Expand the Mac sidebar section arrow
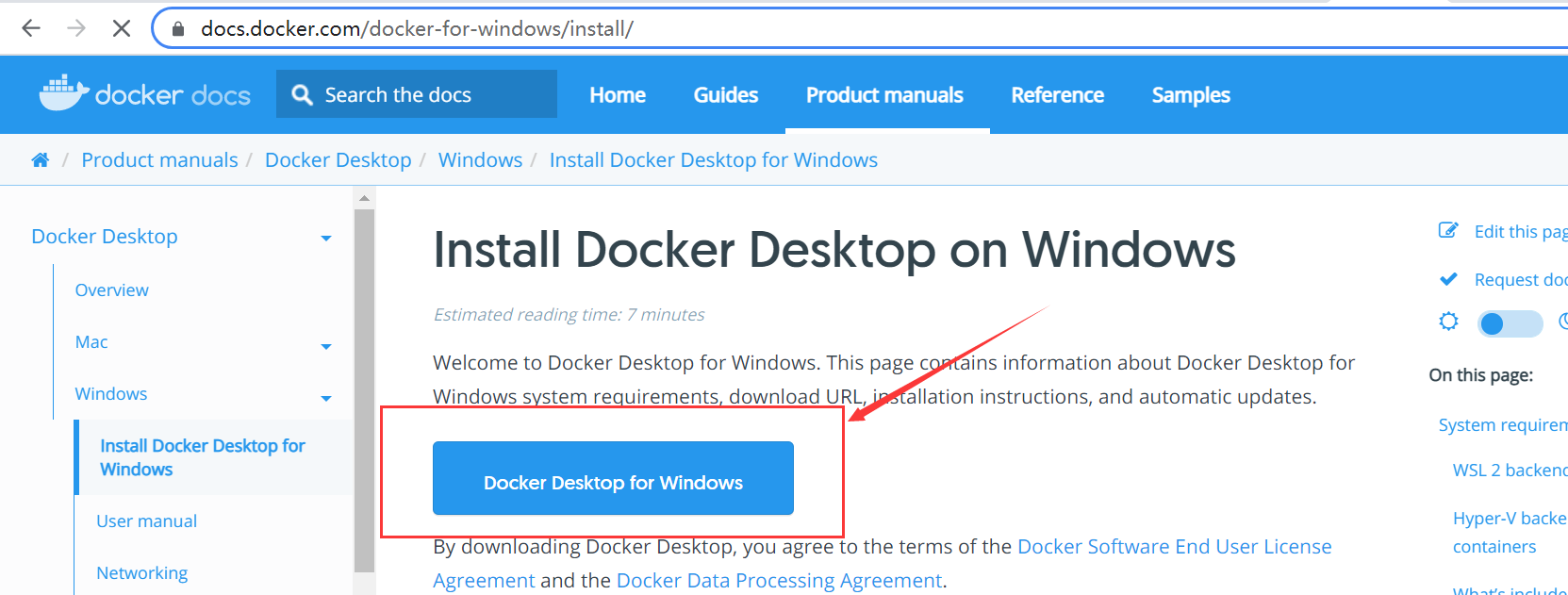Screen dimensions: 1568x595 tap(326, 347)
